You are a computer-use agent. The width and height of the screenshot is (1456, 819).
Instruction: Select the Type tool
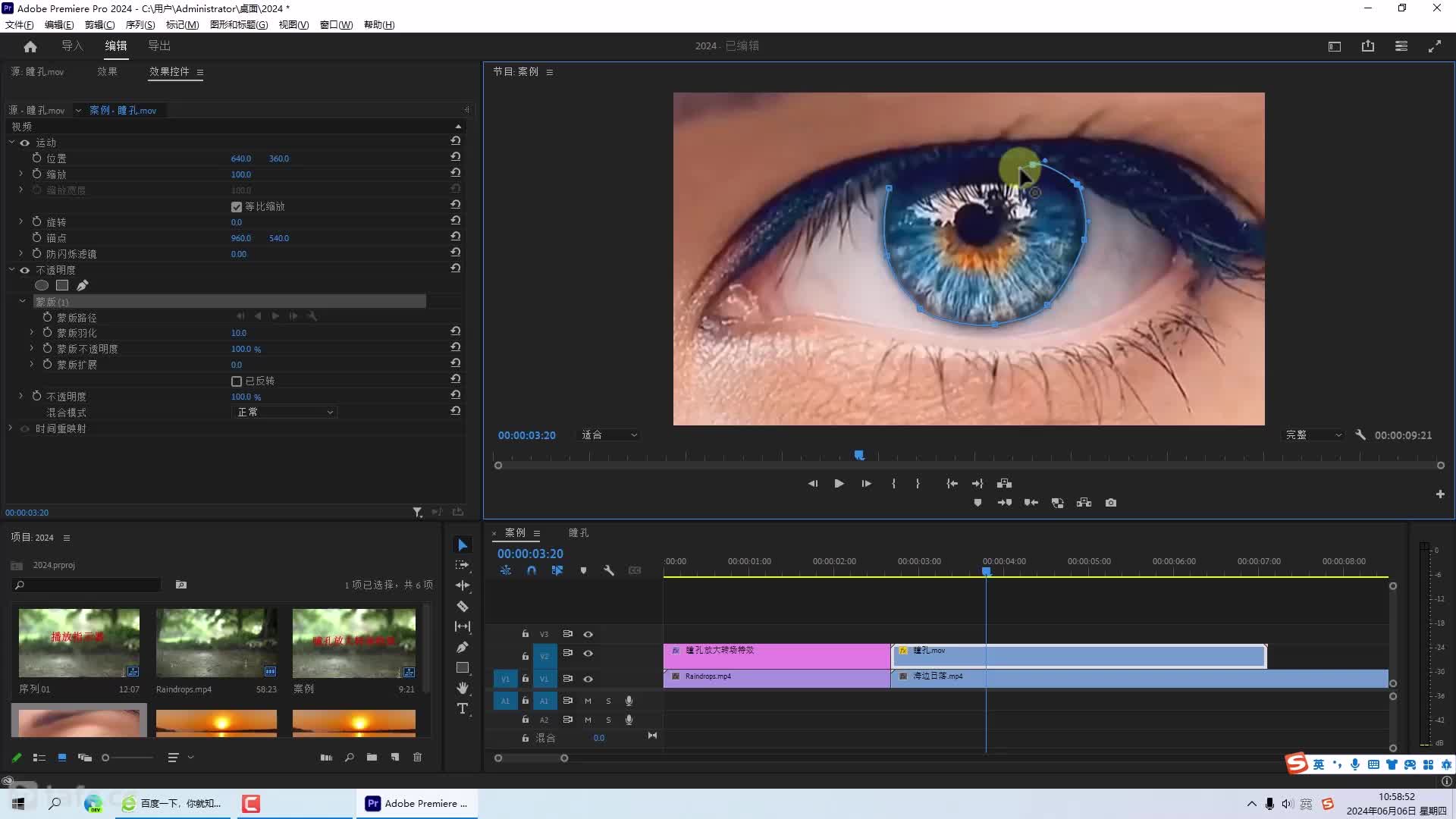click(x=463, y=708)
